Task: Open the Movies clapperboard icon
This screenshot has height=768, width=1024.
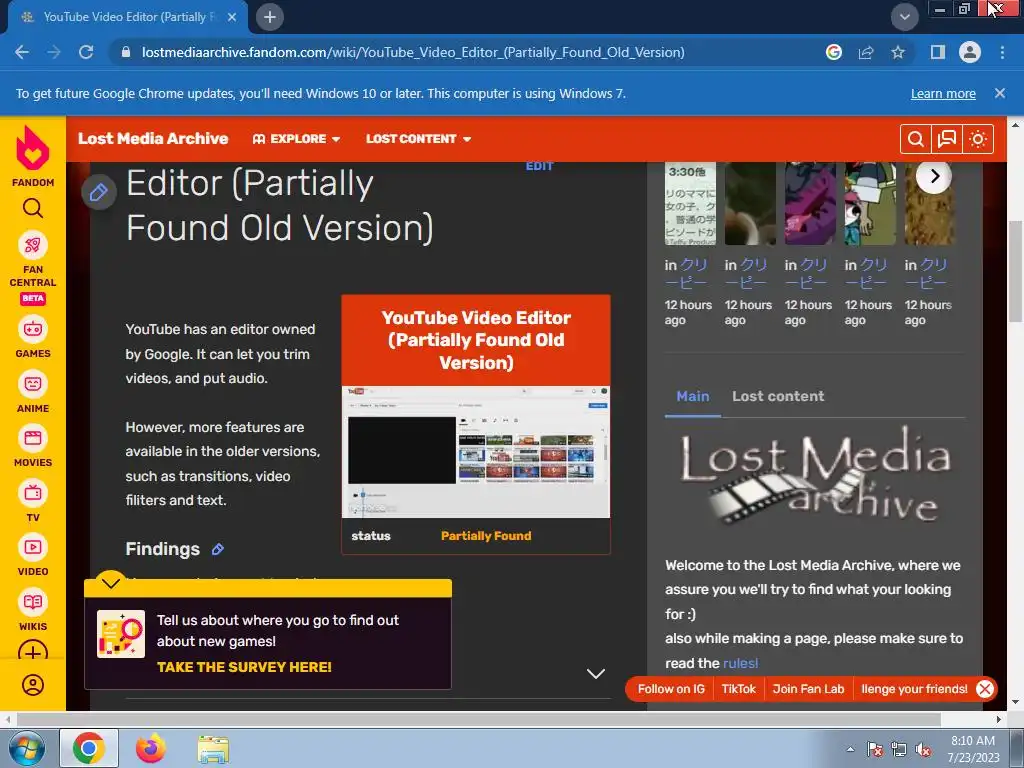Action: click(33, 438)
